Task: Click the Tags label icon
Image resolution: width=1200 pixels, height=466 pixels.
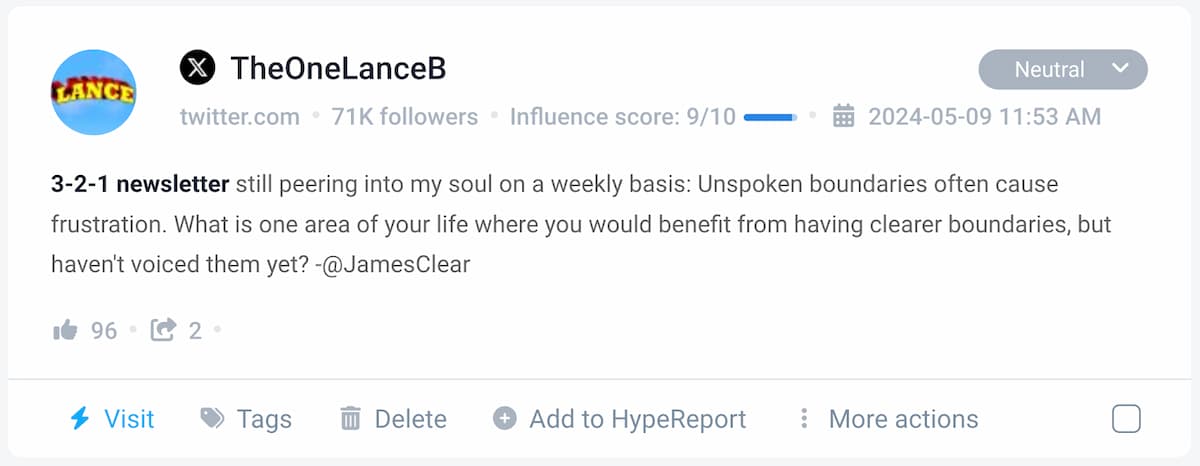Action: coord(212,418)
